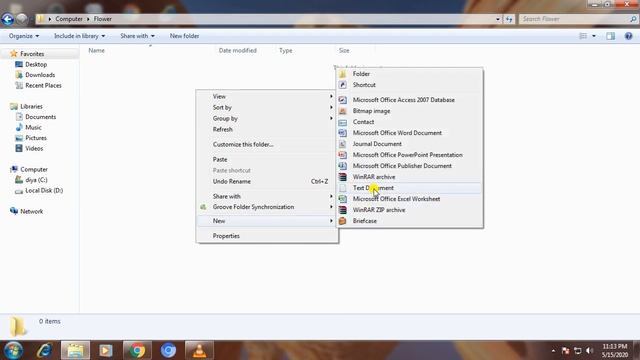Open the change view options arrow
The image size is (640, 360).
pos(594,36)
